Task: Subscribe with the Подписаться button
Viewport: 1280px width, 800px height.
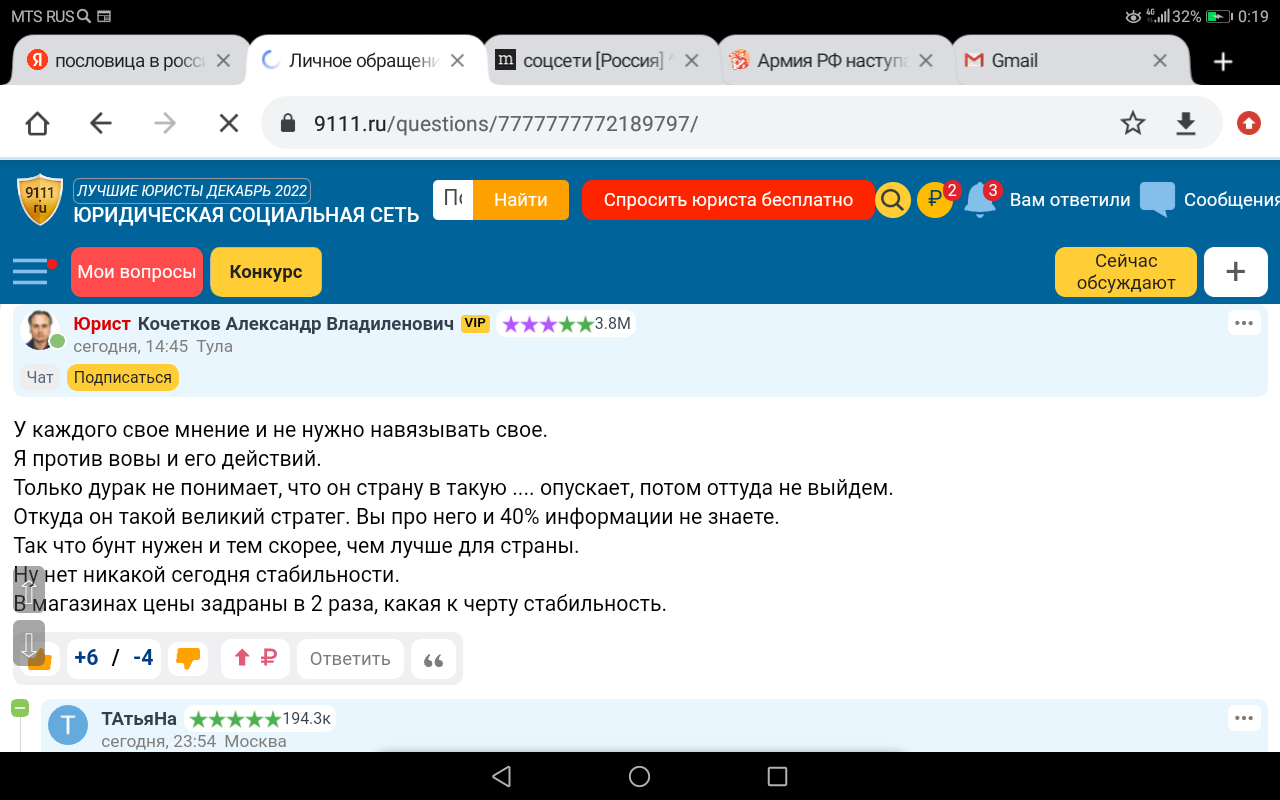Action: 122,378
